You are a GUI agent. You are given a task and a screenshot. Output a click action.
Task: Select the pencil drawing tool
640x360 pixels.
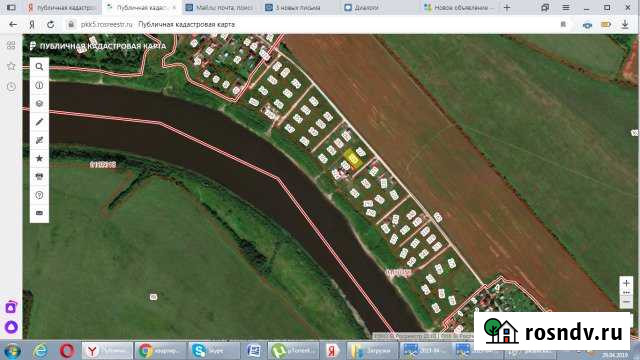point(39,122)
